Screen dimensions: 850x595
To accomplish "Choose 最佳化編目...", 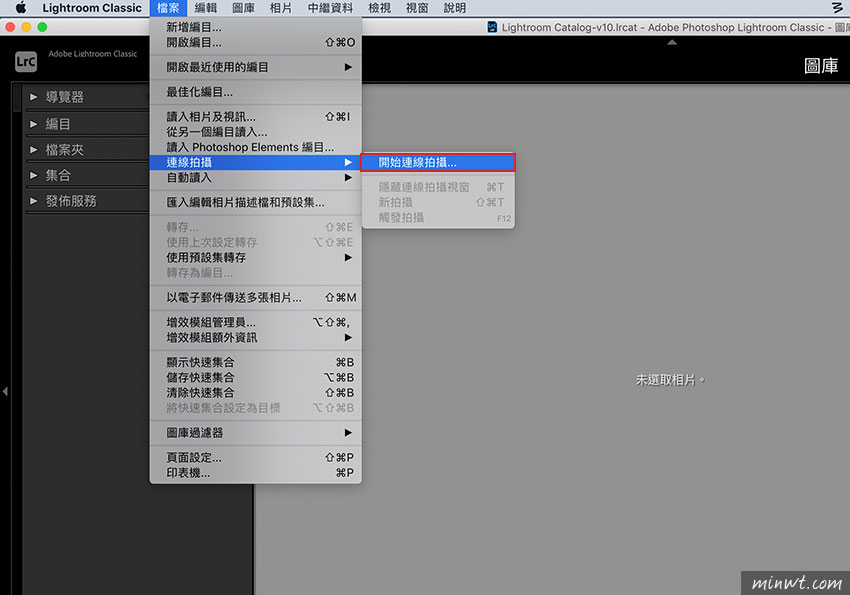I will [255, 92].
